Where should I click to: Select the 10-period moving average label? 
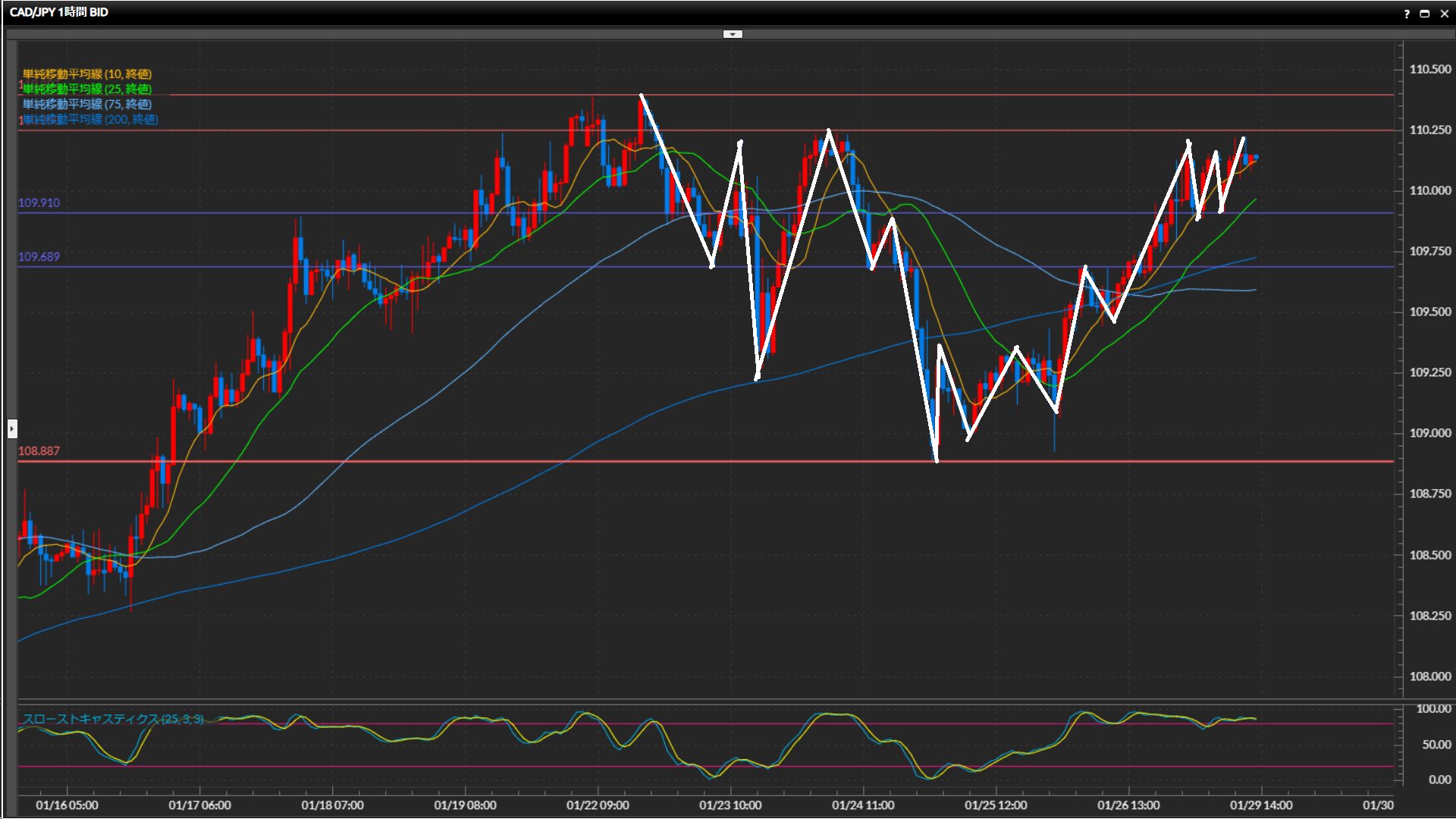point(86,74)
